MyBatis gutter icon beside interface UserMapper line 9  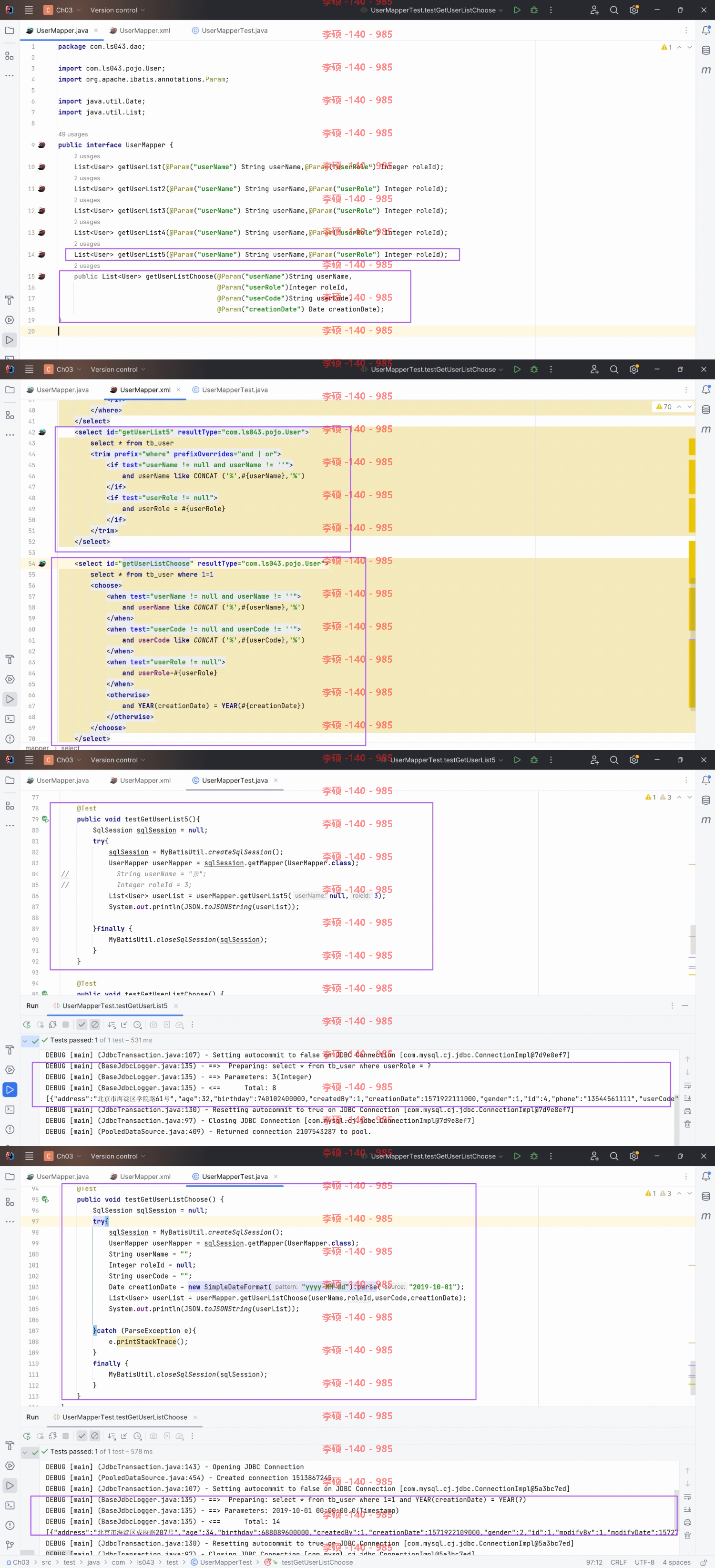tap(41, 145)
